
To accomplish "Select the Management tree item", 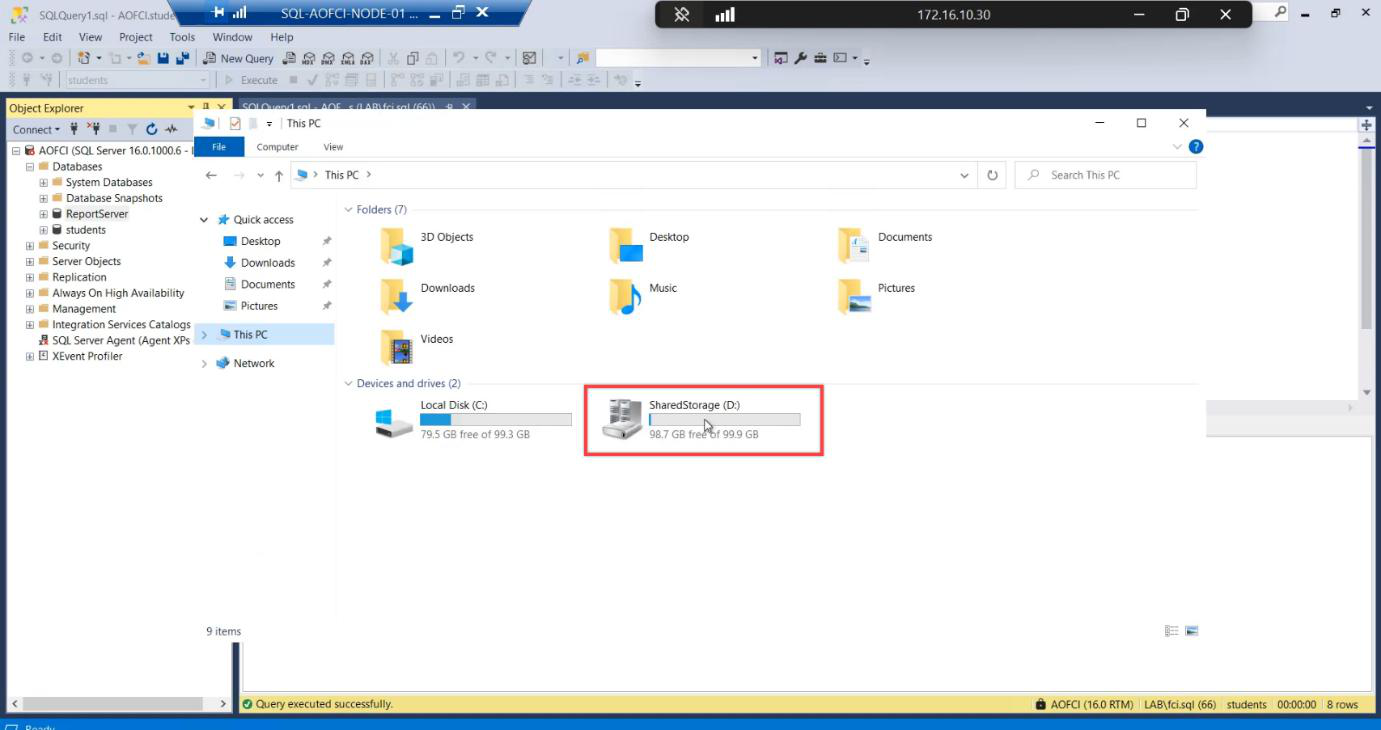I will coord(84,309).
